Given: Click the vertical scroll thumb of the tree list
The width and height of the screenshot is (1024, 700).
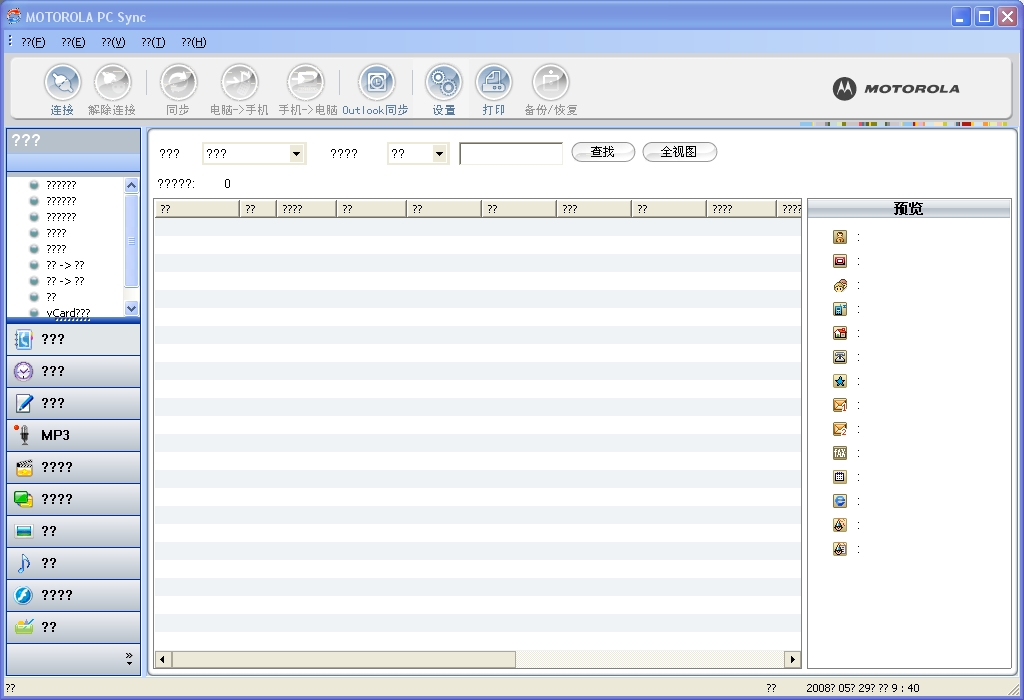Looking at the screenshot, I should [x=131, y=240].
